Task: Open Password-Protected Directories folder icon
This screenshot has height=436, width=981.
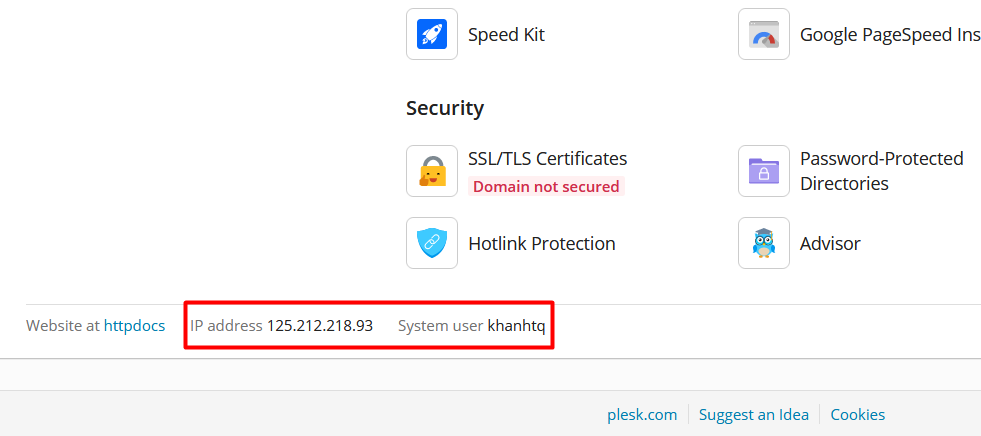Action: 764,171
